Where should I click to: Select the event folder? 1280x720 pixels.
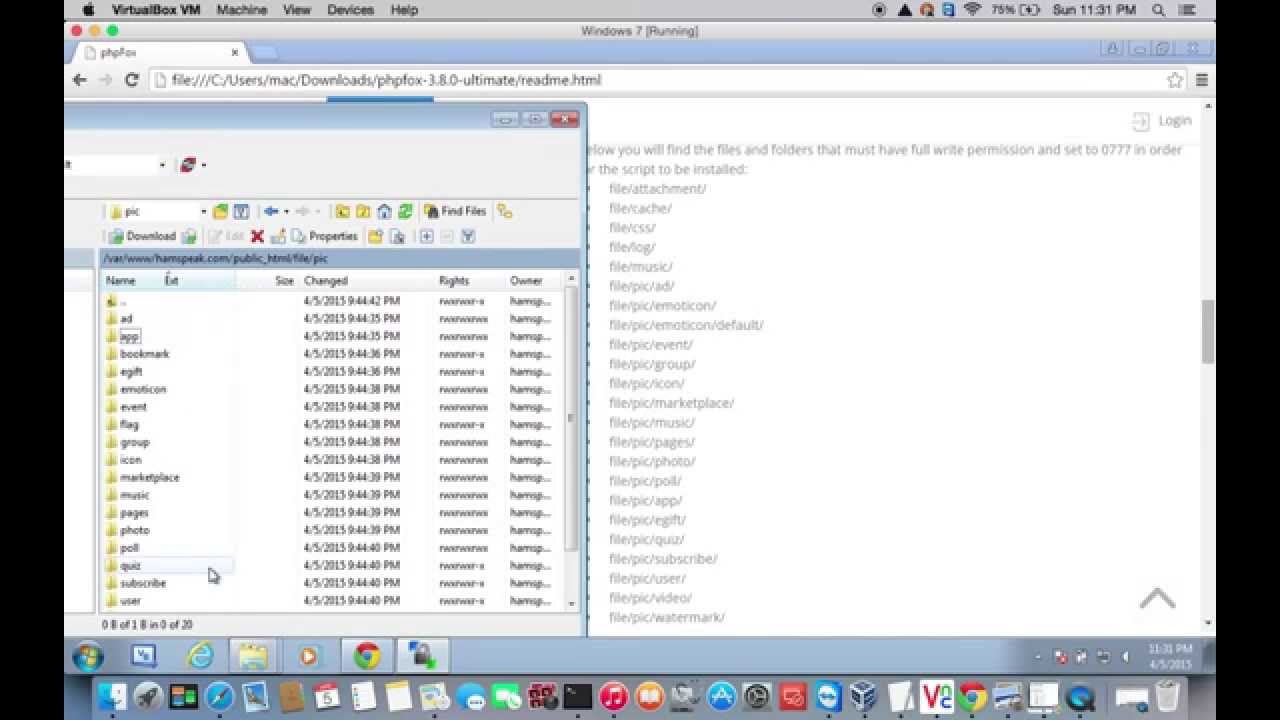133,407
